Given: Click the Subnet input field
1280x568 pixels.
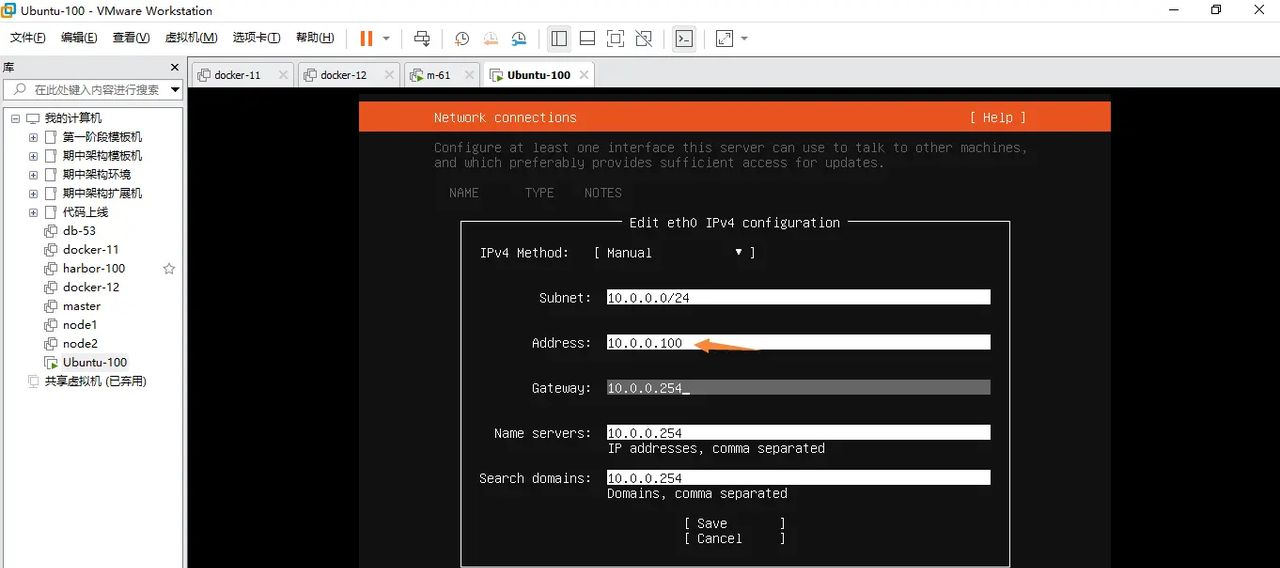Looking at the screenshot, I should 798,297.
